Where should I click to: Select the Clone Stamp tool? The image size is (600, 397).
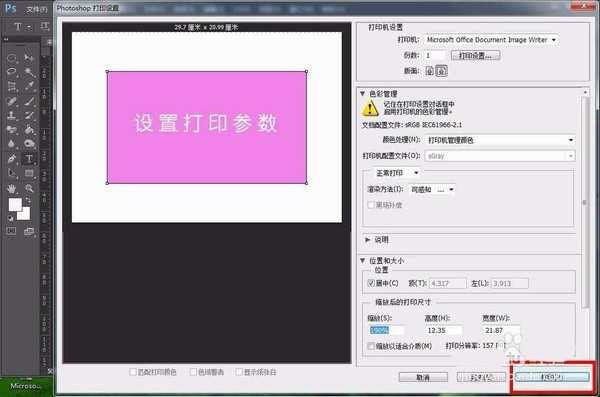12,115
